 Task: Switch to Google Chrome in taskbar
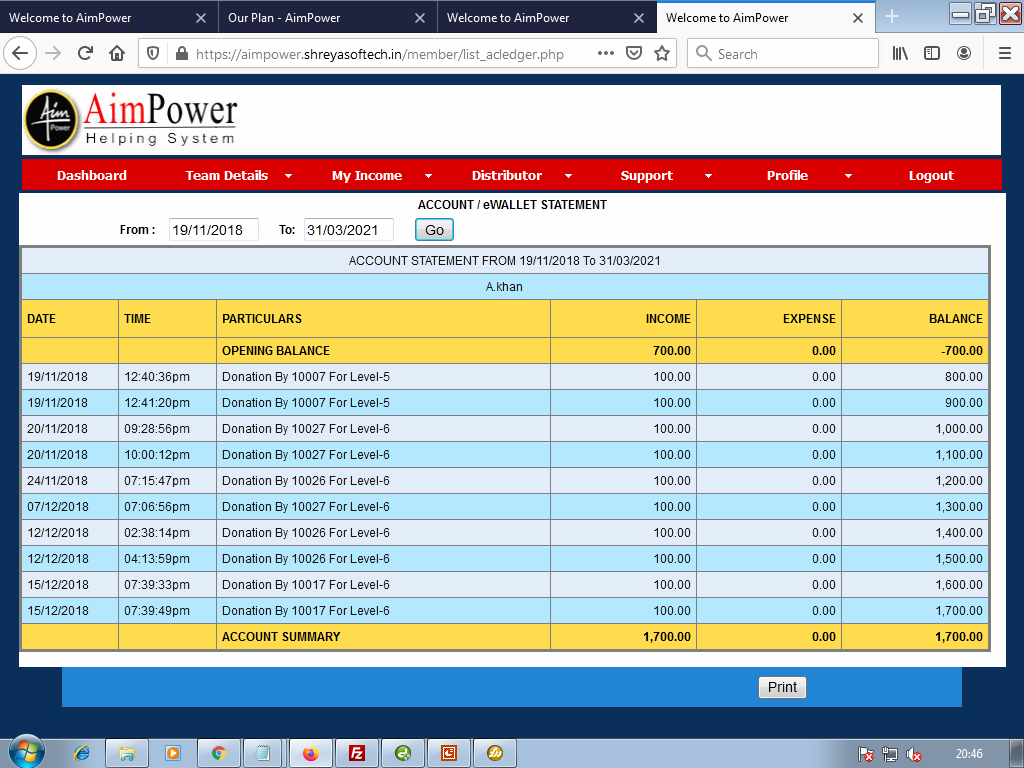[218, 754]
